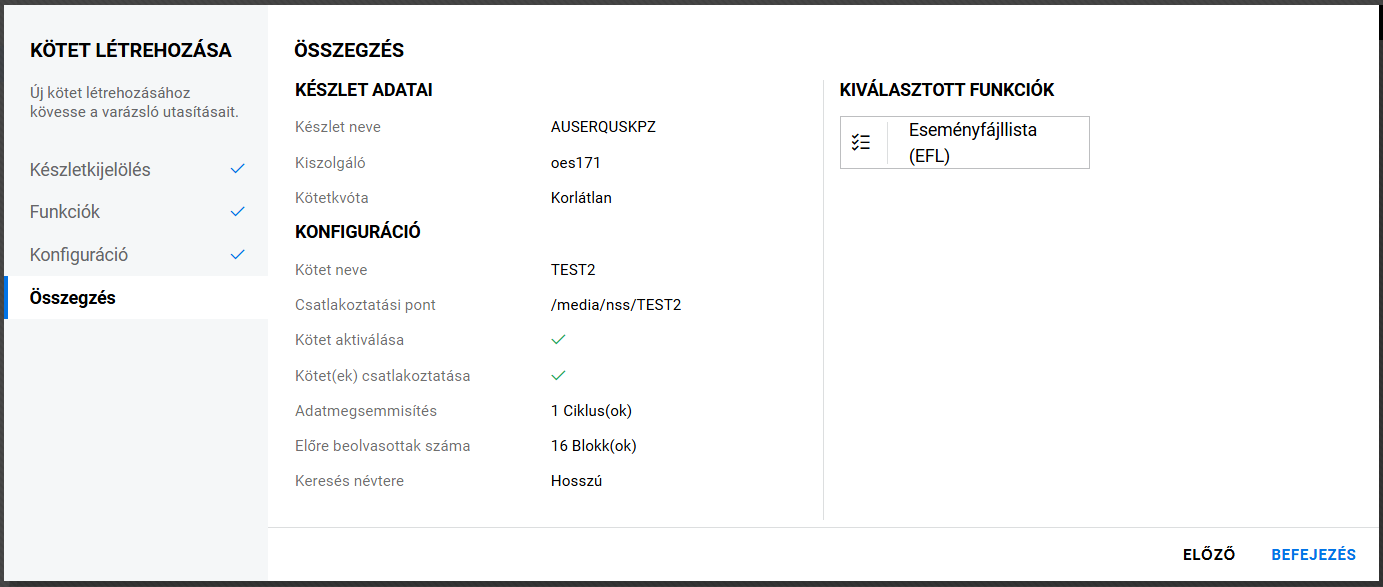Screen dimensions: 1383x587
Task: Switch to the Konfiguráció step
Action: (79, 255)
